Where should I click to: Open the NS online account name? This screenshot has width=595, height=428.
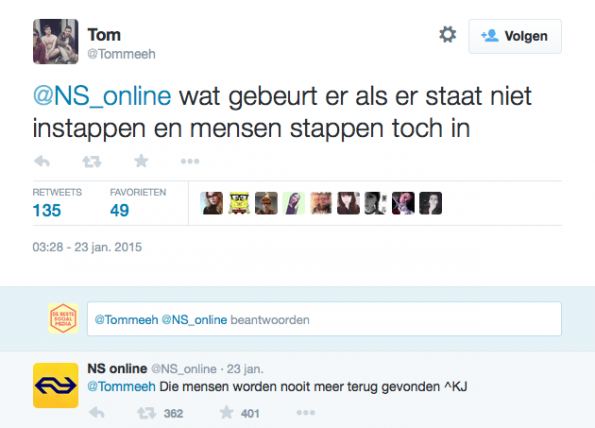click(117, 368)
